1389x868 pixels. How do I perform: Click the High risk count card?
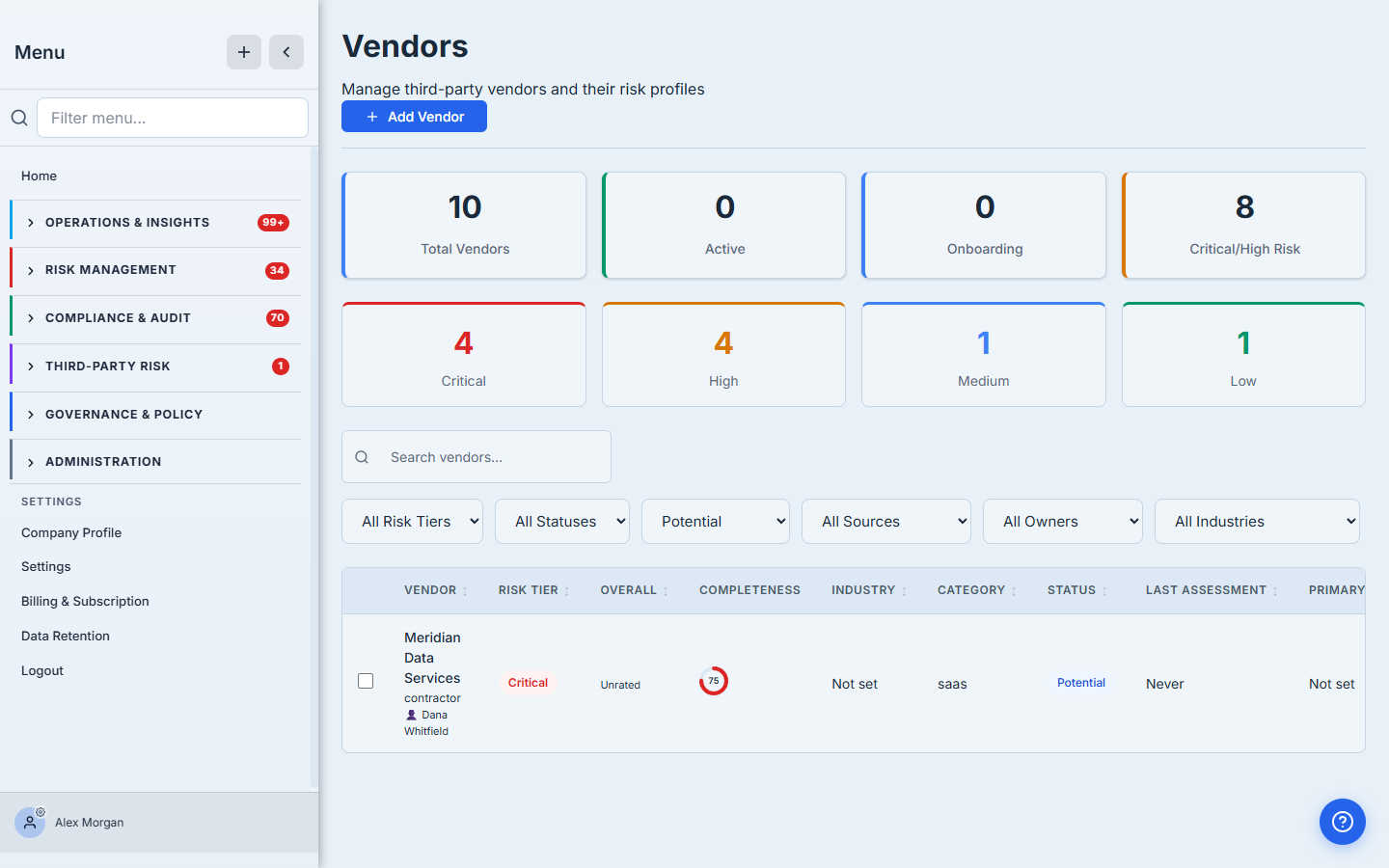[723, 354]
